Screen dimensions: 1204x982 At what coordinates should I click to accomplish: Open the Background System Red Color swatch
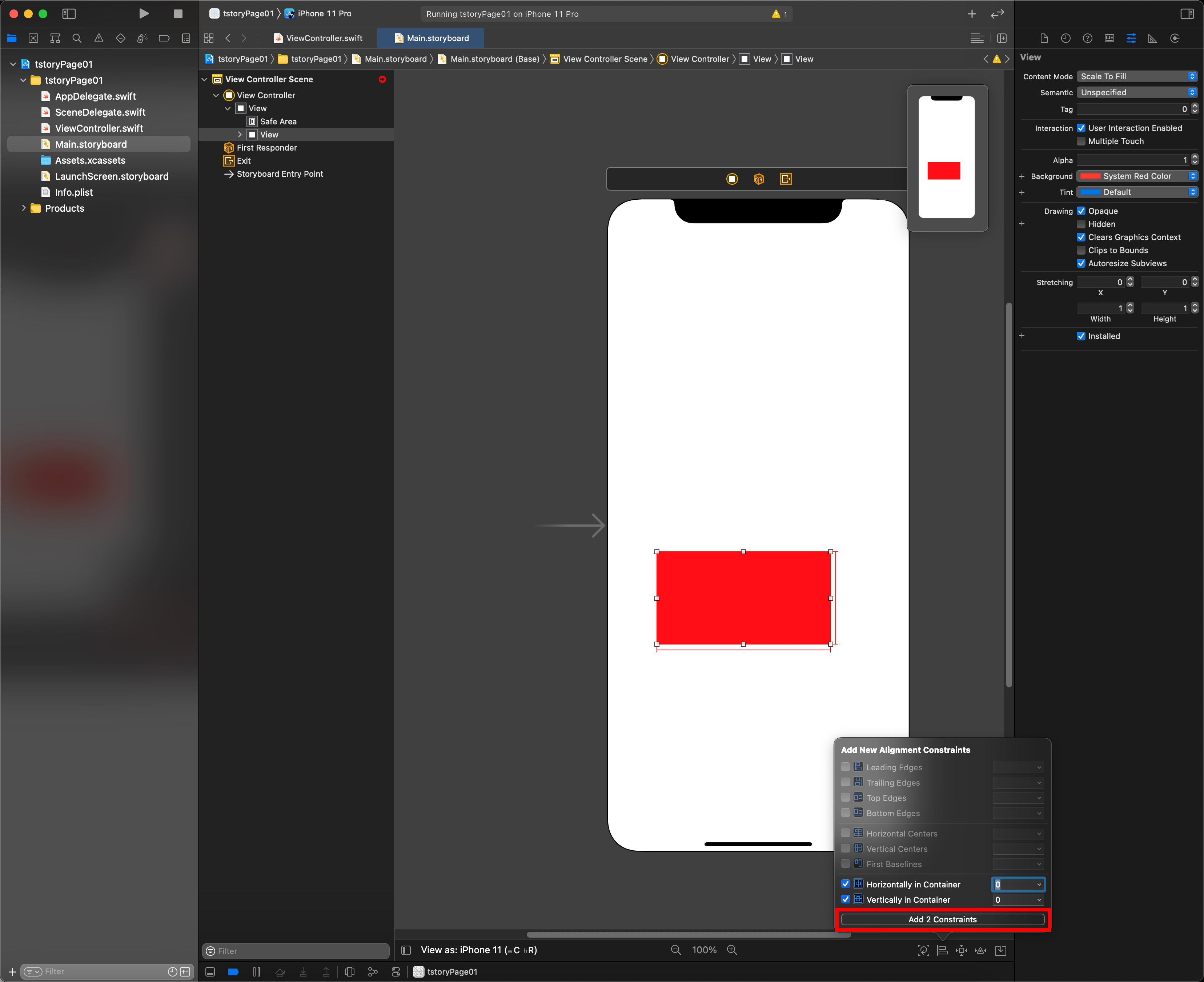pos(1090,176)
